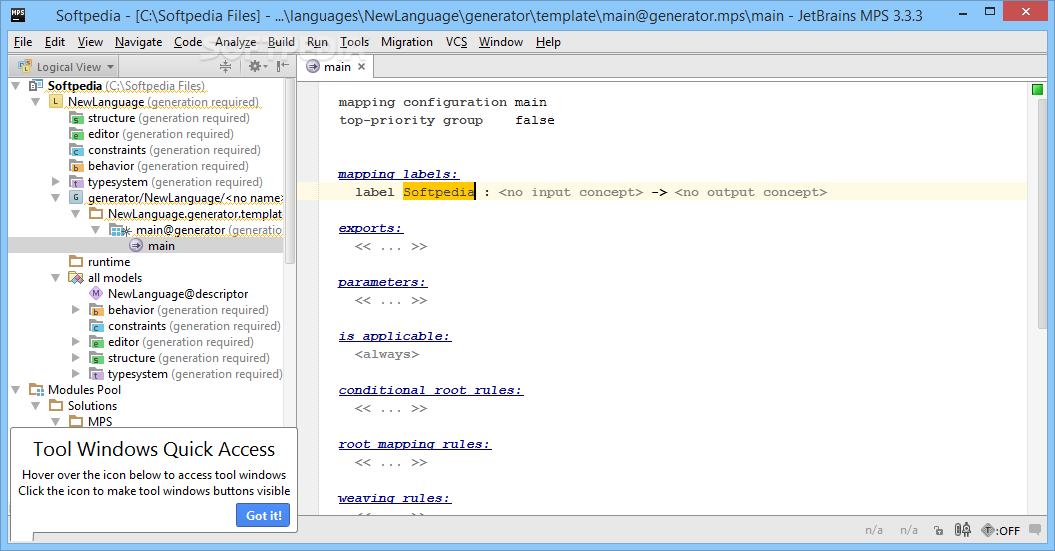Click the project tree vertical scrollbar
Image resolution: width=1055 pixels, height=551 pixels.
(289, 172)
